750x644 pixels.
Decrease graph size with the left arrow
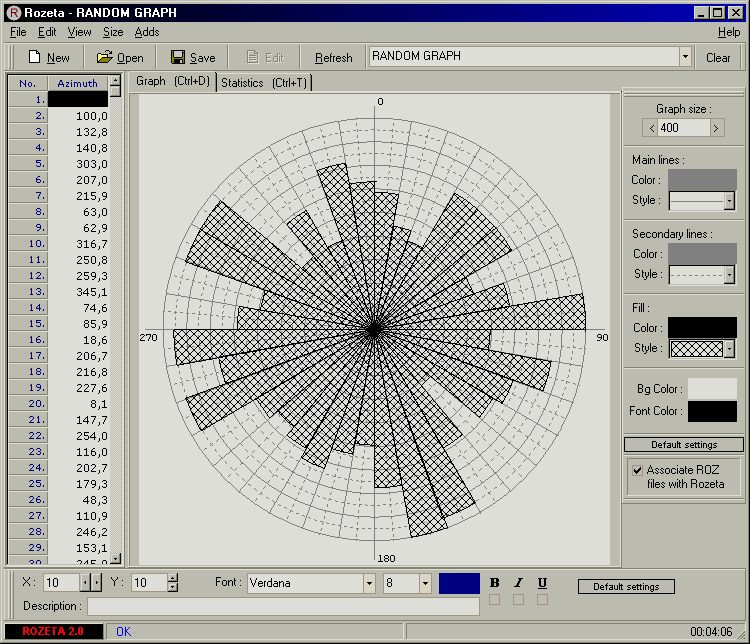coord(650,128)
